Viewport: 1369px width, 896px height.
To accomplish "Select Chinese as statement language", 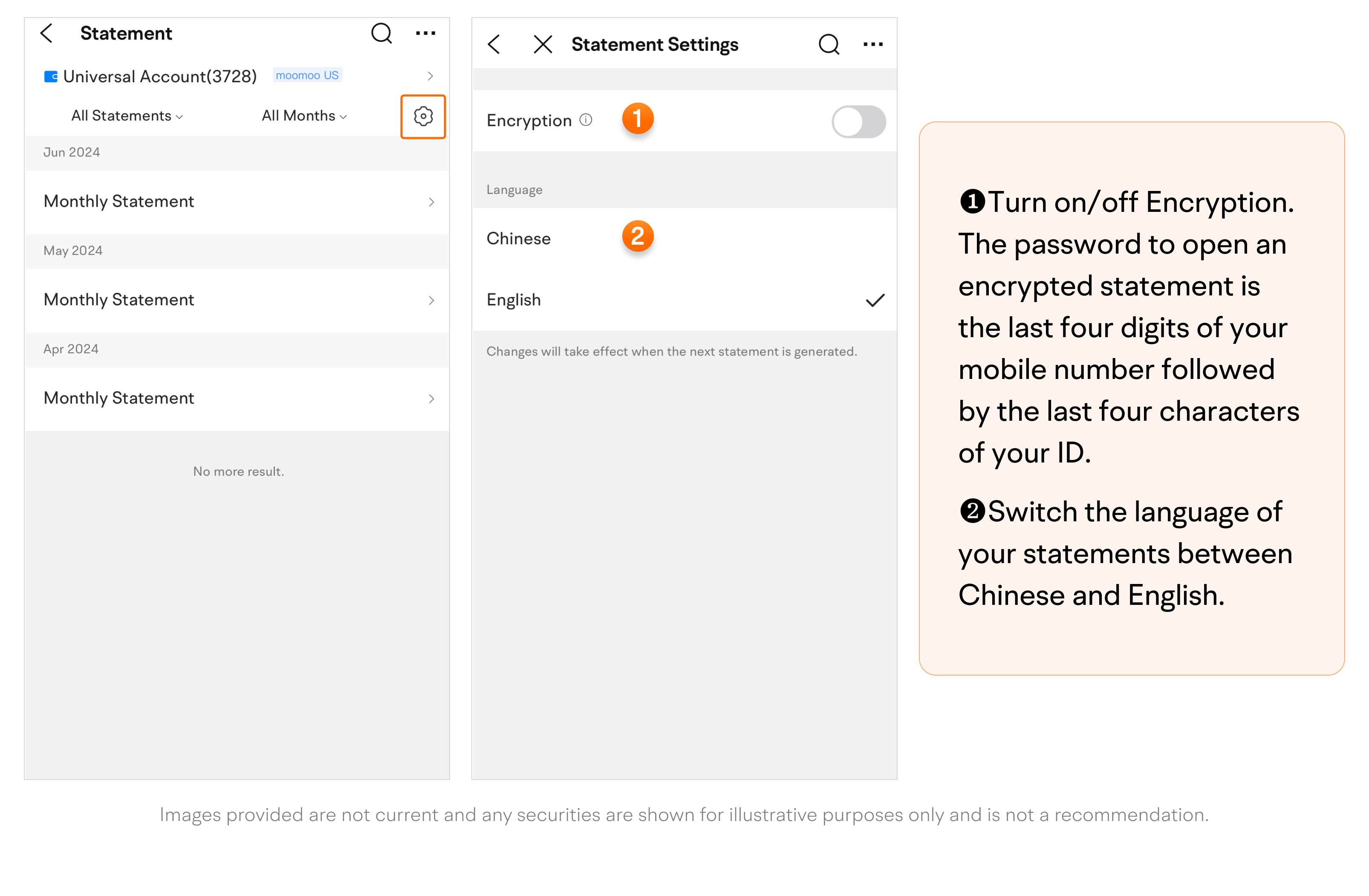I will point(684,238).
